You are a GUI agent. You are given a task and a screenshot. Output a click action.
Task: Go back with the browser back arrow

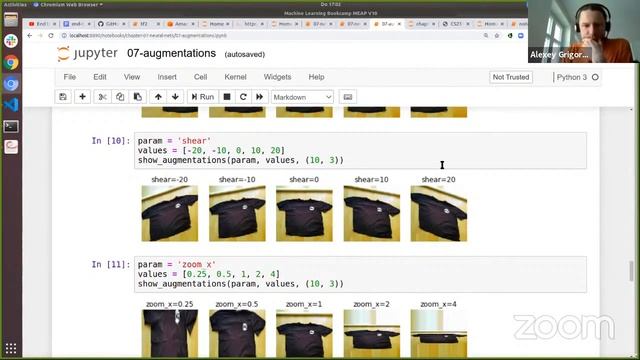pyautogui.click(x=29, y=36)
